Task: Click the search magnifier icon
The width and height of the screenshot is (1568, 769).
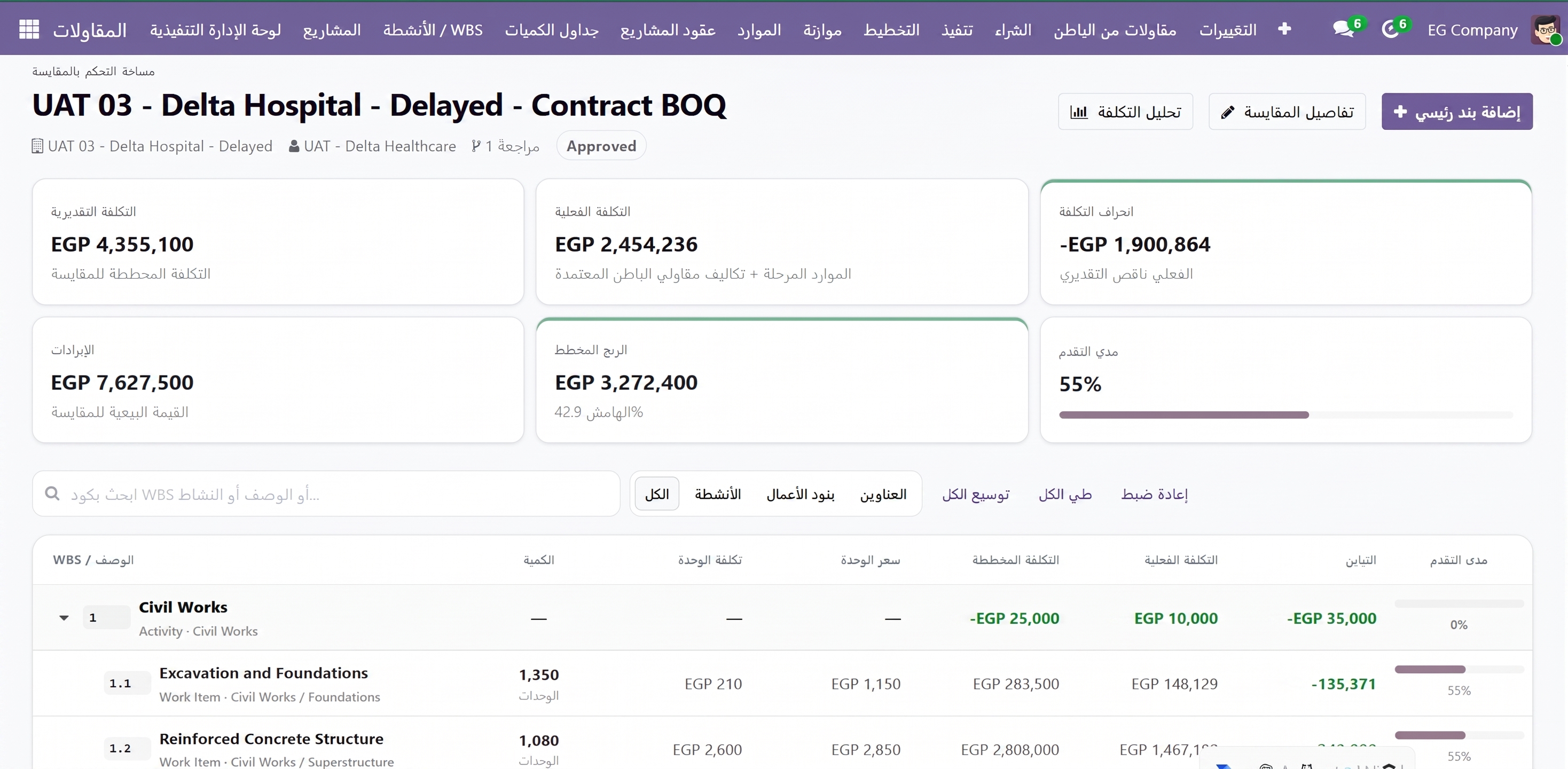Action: pyautogui.click(x=52, y=493)
